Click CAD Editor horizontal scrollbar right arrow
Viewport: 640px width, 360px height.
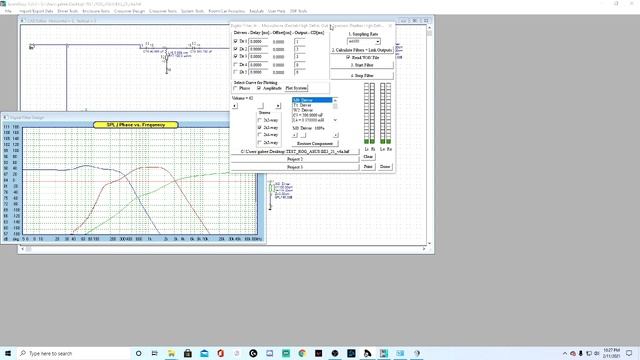point(424,249)
